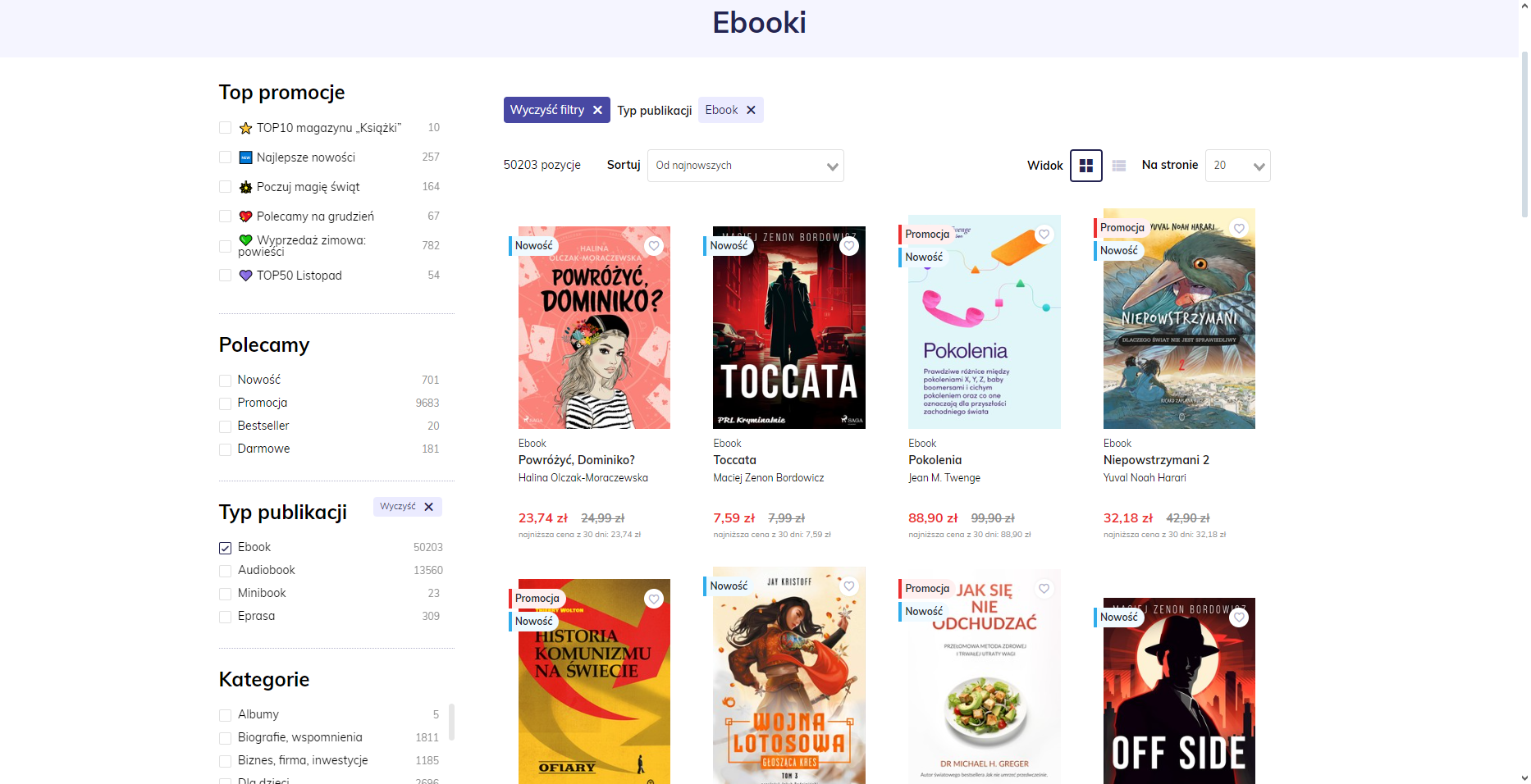Click the 50203 pozycje count
The width and height of the screenshot is (1531, 784).
pyautogui.click(x=542, y=165)
